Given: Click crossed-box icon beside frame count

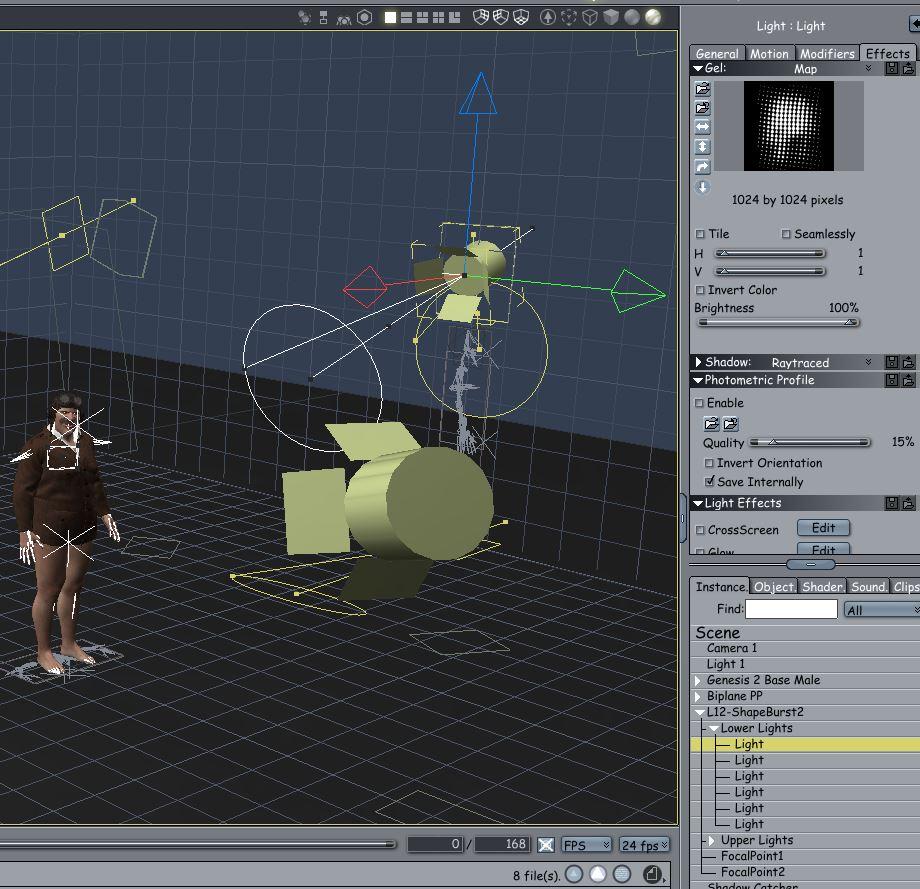Looking at the screenshot, I should (546, 844).
